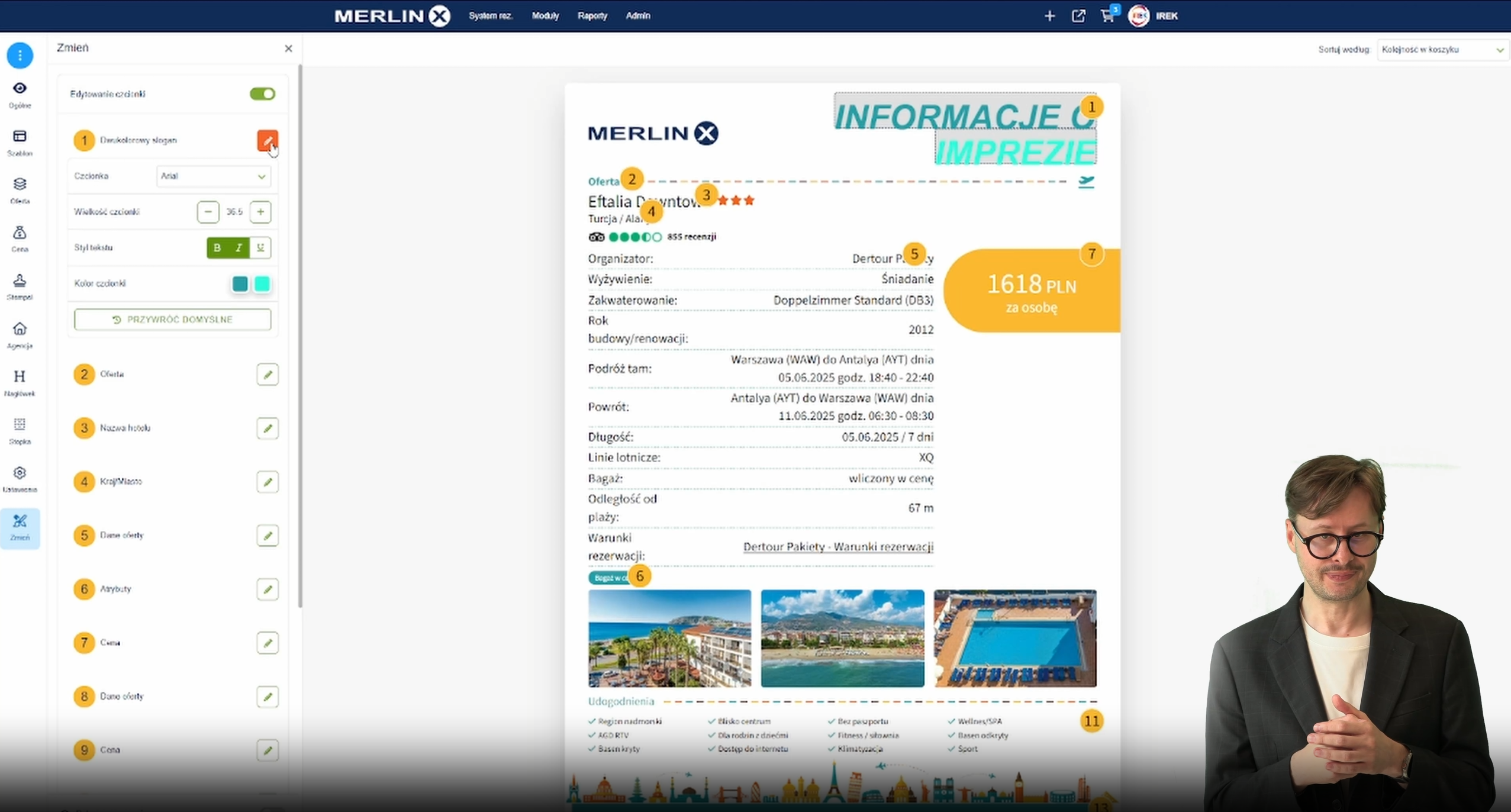Click the Nazwa hotelu list label
Viewport: 1511px width, 812px height.
point(125,428)
